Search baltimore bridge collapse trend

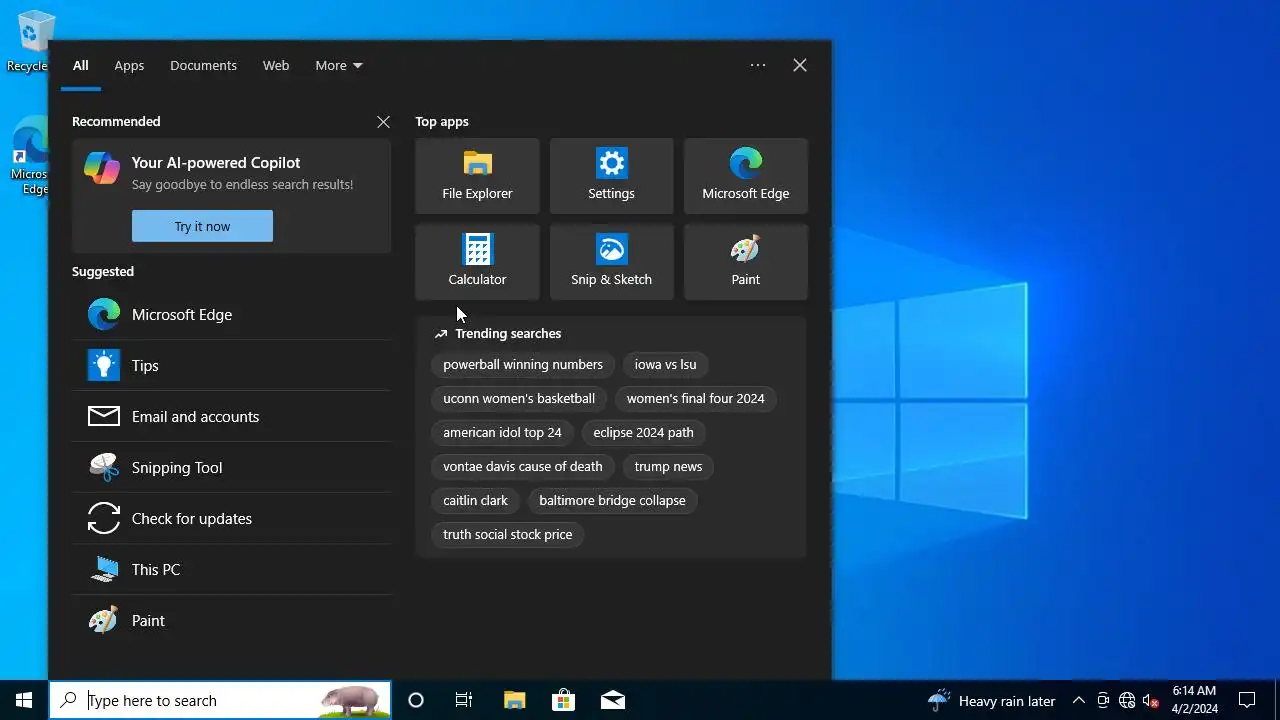tap(612, 501)
